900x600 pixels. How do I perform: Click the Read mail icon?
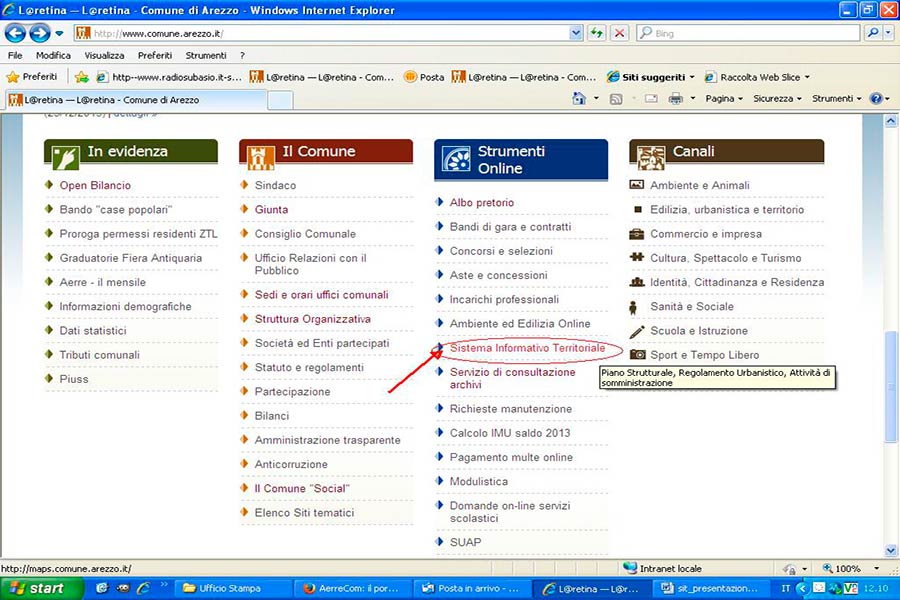[651, 99]
